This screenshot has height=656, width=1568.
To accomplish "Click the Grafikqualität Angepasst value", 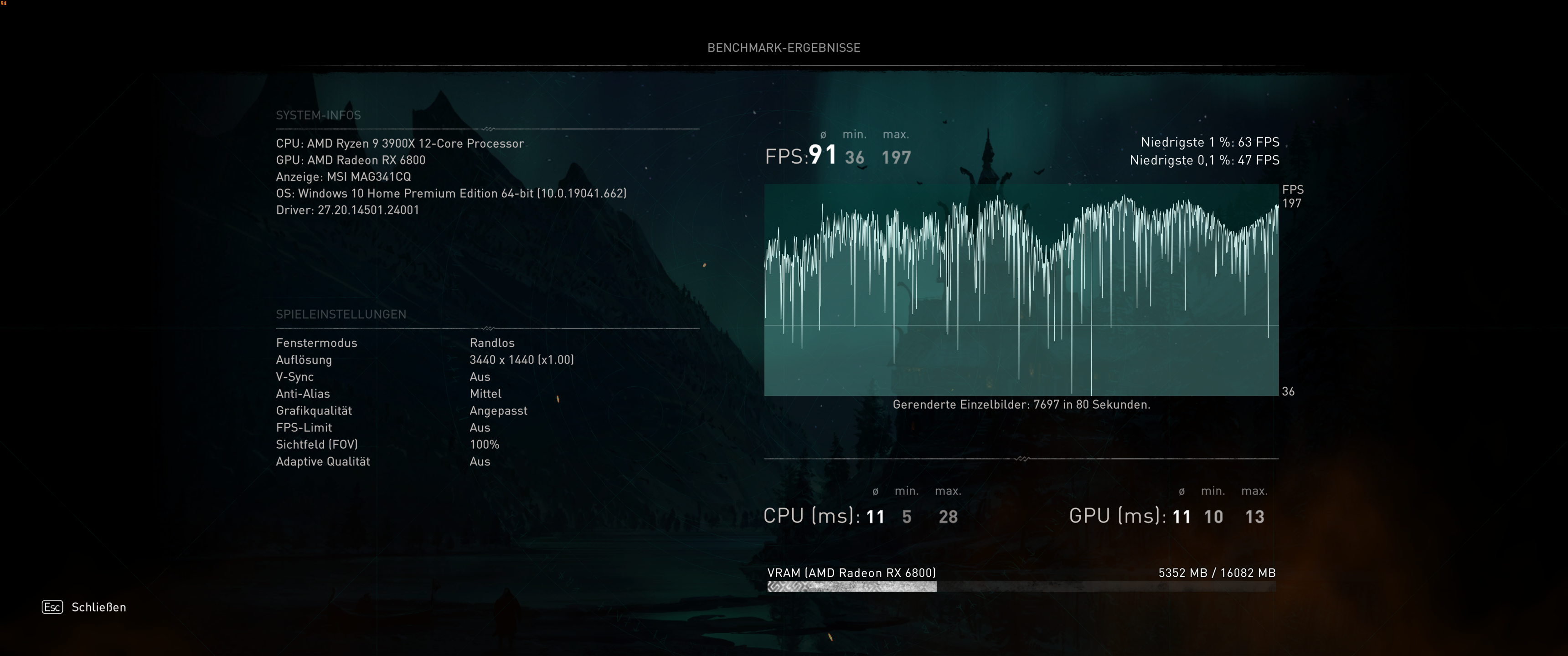I will (498, 411).
